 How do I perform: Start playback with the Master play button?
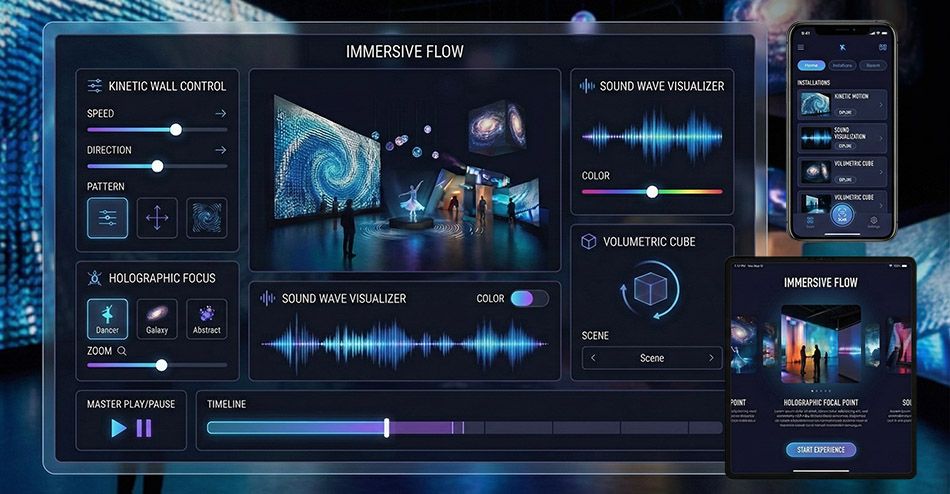pos(119,429)
